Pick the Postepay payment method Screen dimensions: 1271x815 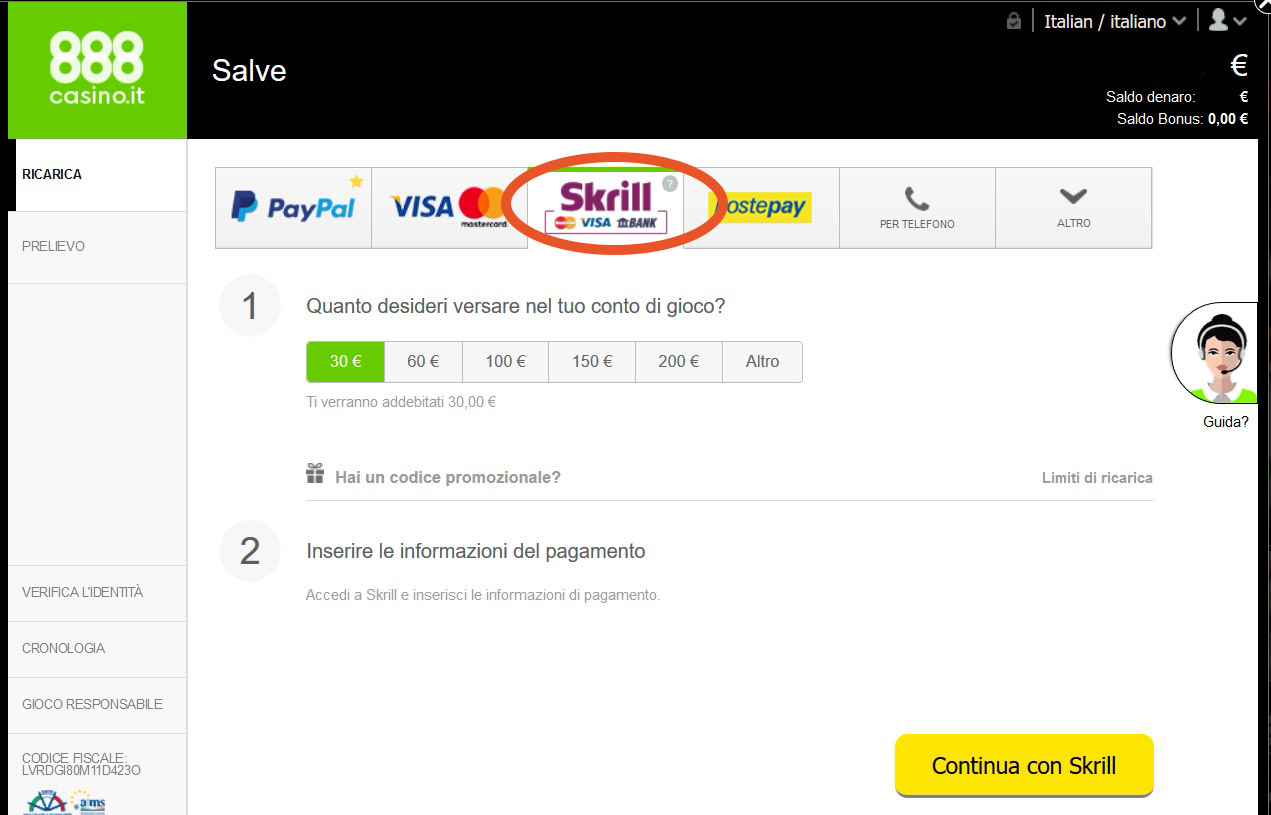[761, 208]
